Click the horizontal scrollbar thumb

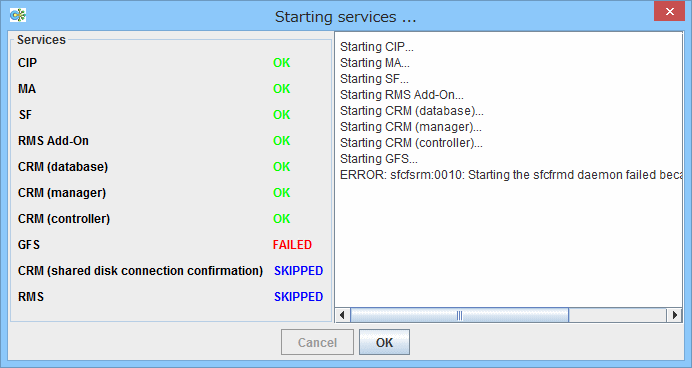point(459,315)
